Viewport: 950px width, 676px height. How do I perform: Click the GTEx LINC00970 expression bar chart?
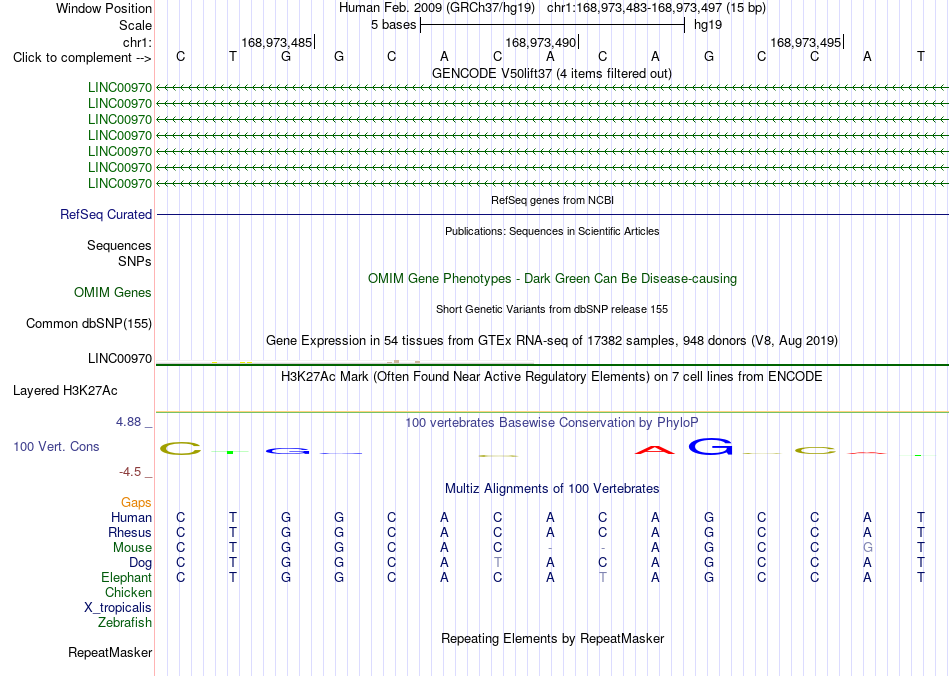coord(345,362)
